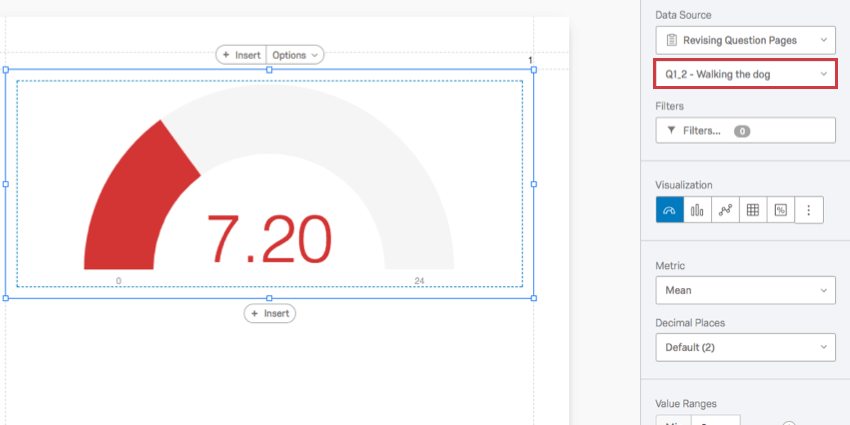This screenshot has width=850, height=425.
Task: Open more visualizations three-dot menu
Action: pyautogui.click(x=809, y=210)
